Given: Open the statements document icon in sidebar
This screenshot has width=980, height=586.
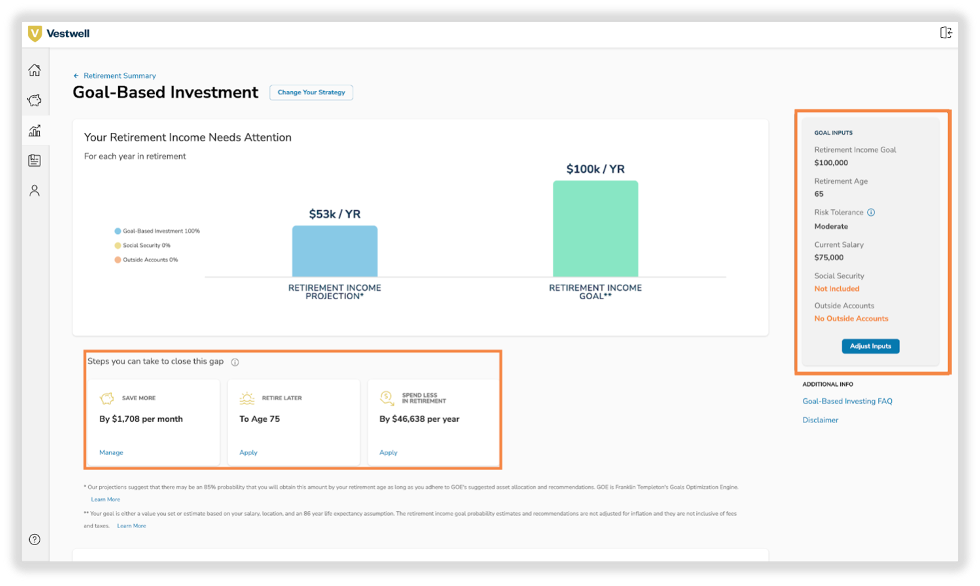Looking at the screenshot, I should 34,160.
